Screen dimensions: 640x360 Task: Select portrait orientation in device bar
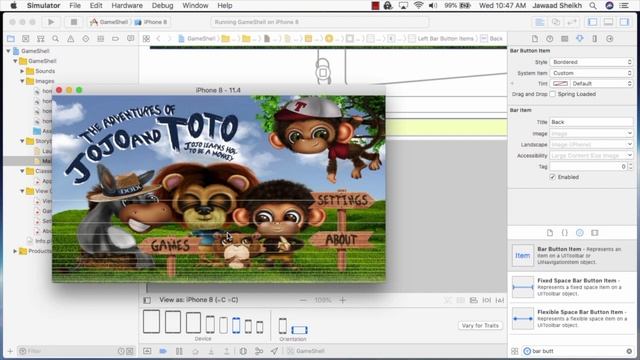coord(282,326)
